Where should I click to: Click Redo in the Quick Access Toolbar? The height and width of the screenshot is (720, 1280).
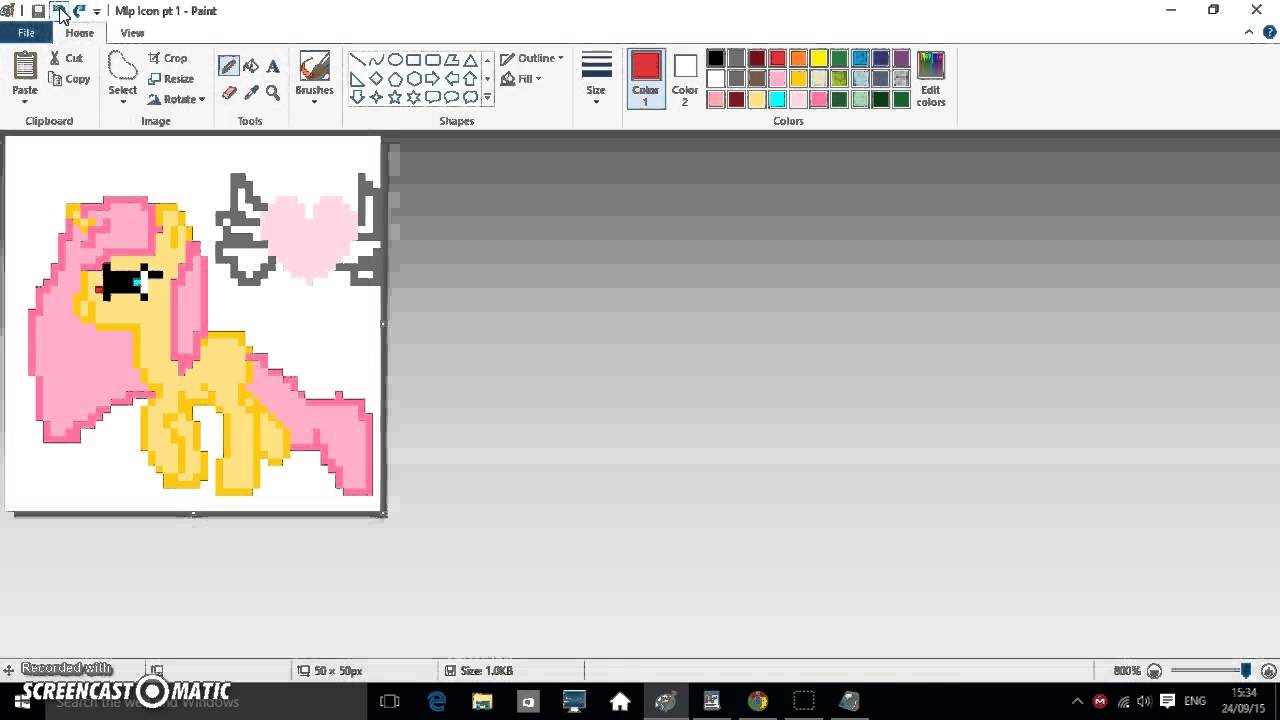pyautogui.click(x=79, y=11)
